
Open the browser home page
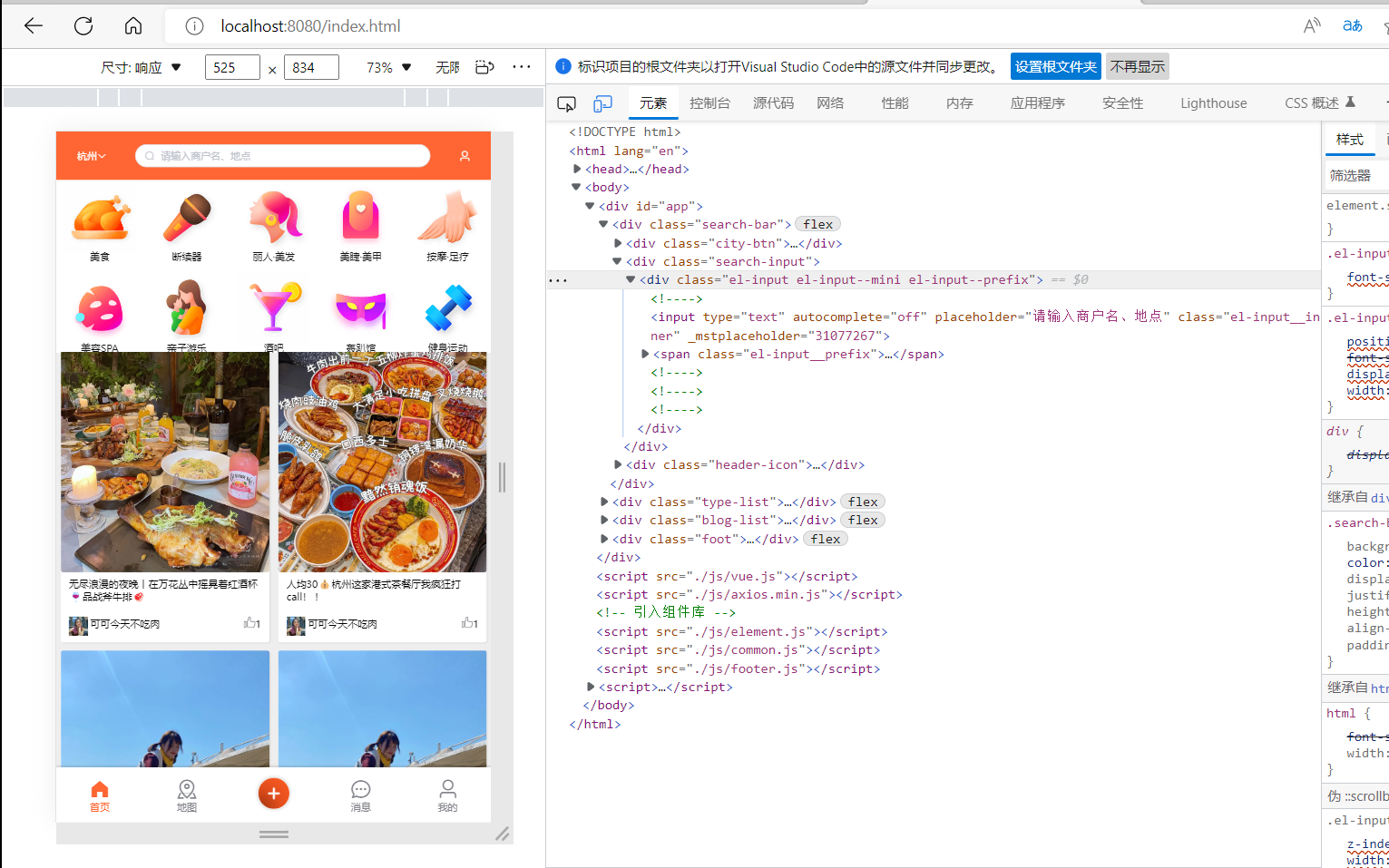click(x=133, y=26)
